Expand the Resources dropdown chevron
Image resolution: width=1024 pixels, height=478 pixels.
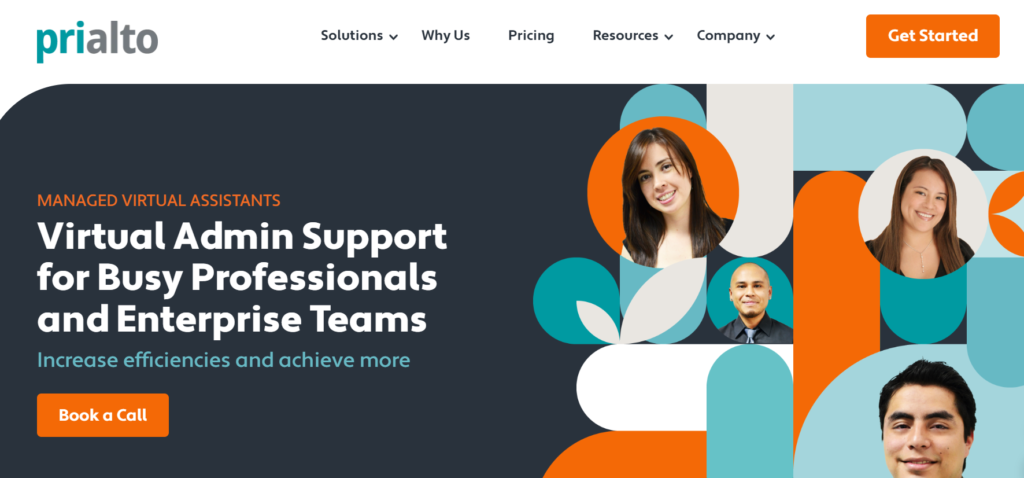pos(668,37)
